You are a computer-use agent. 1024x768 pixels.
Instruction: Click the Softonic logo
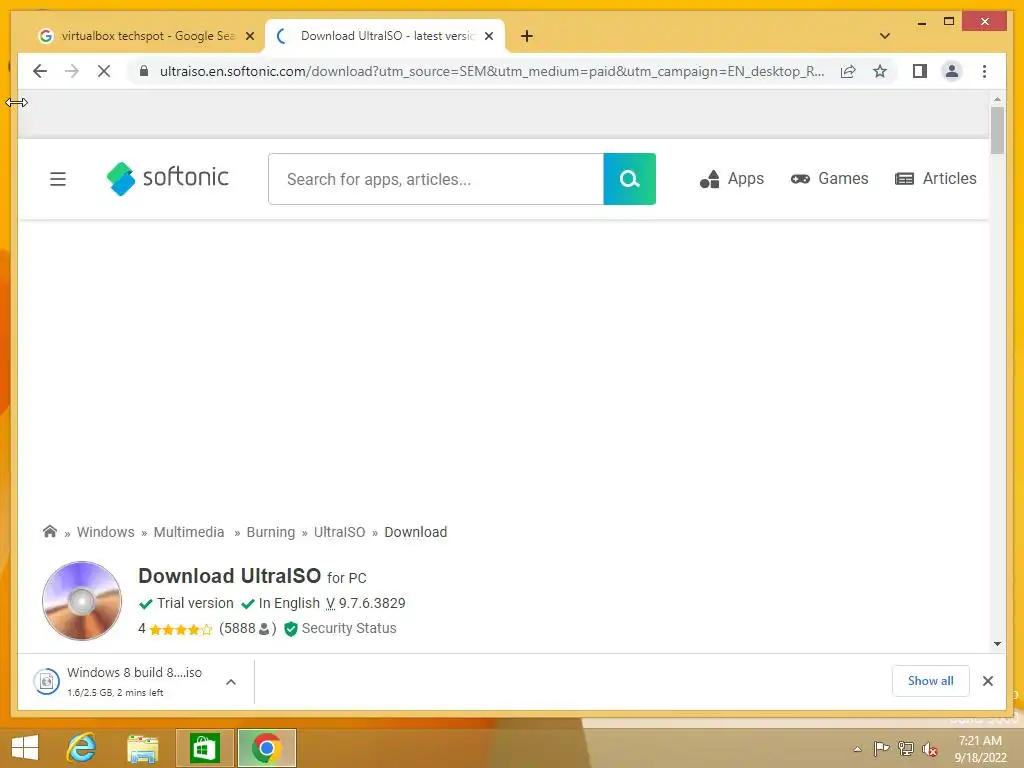click(168, 178)
